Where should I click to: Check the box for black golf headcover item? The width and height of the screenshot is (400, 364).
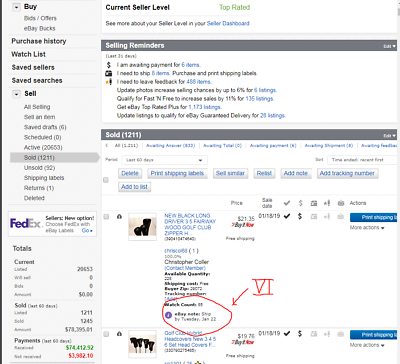pos(106,217)
